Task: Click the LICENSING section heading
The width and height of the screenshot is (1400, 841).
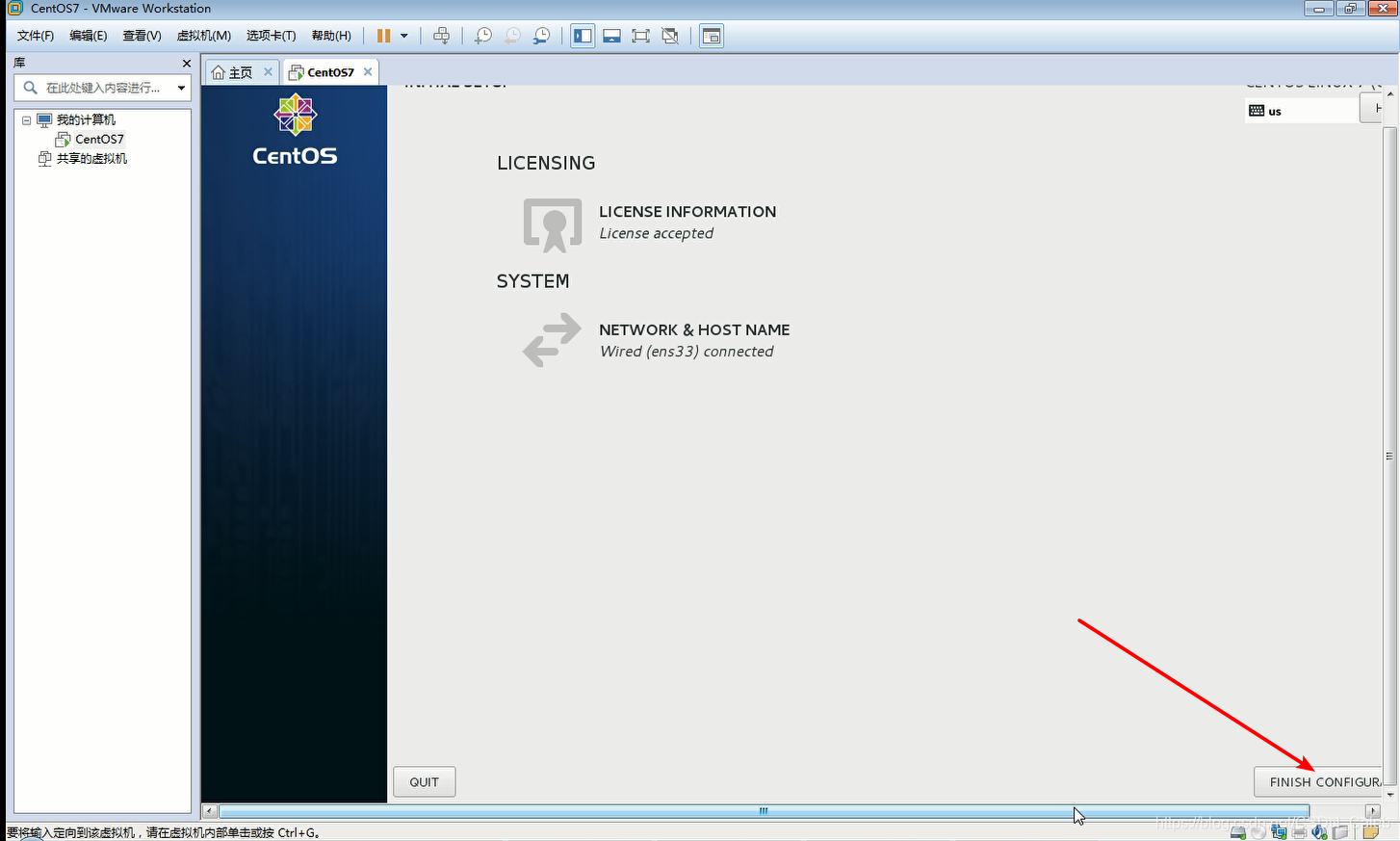Action: click(x=546, y=163)
